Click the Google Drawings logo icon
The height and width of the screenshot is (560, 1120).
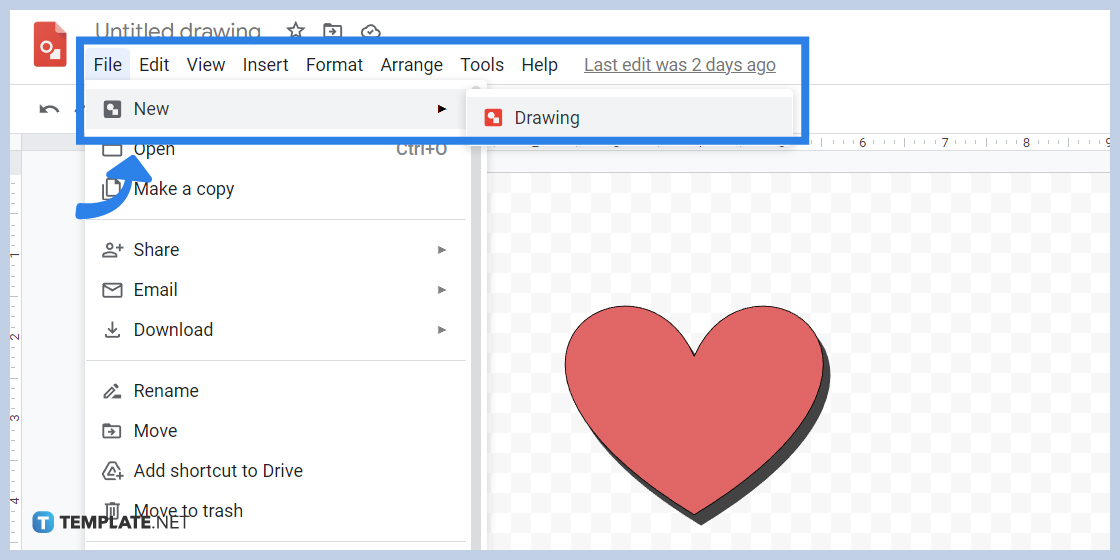click(50, 44)
